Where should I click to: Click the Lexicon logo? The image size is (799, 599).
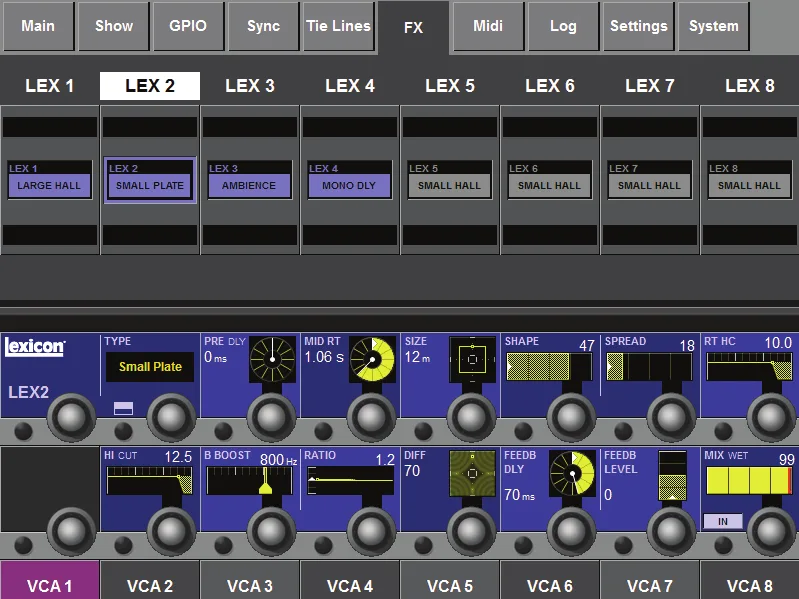(x=35, y=347)
